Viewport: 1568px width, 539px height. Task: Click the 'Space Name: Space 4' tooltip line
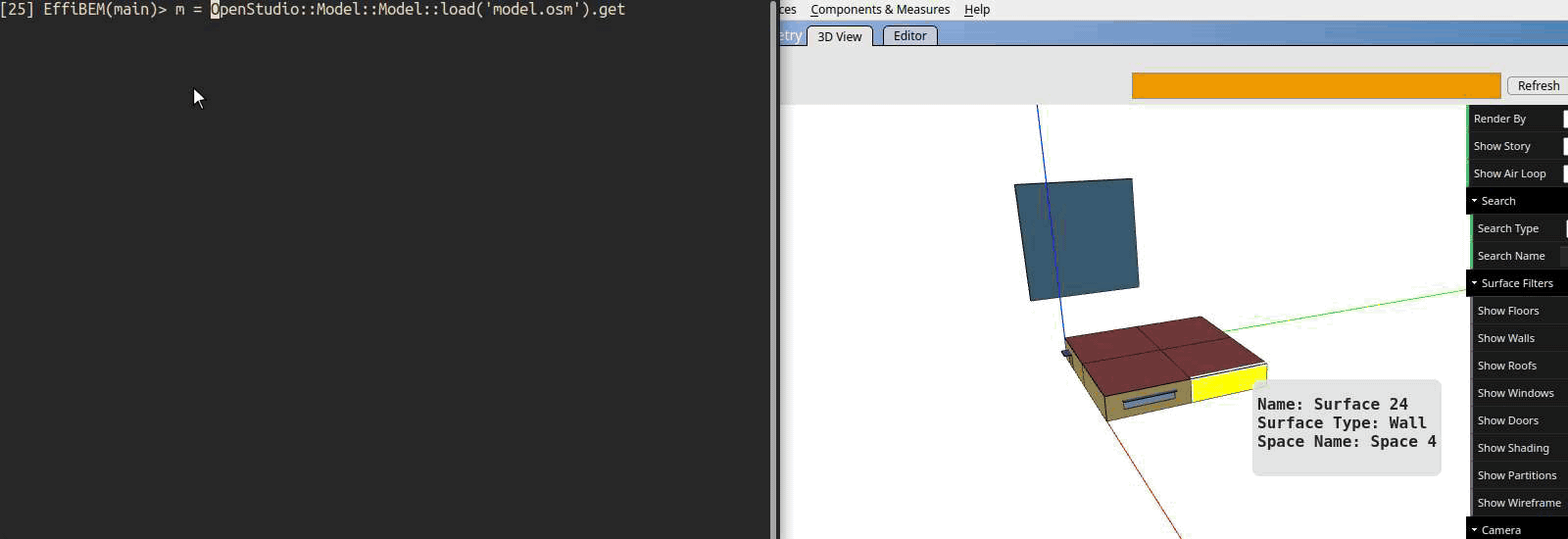(1347, 441)
